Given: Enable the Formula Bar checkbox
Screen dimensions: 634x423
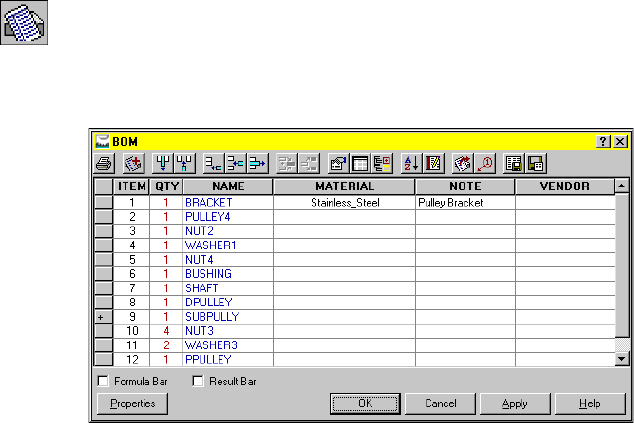Looking at the screenshot, I should (103, 381).
